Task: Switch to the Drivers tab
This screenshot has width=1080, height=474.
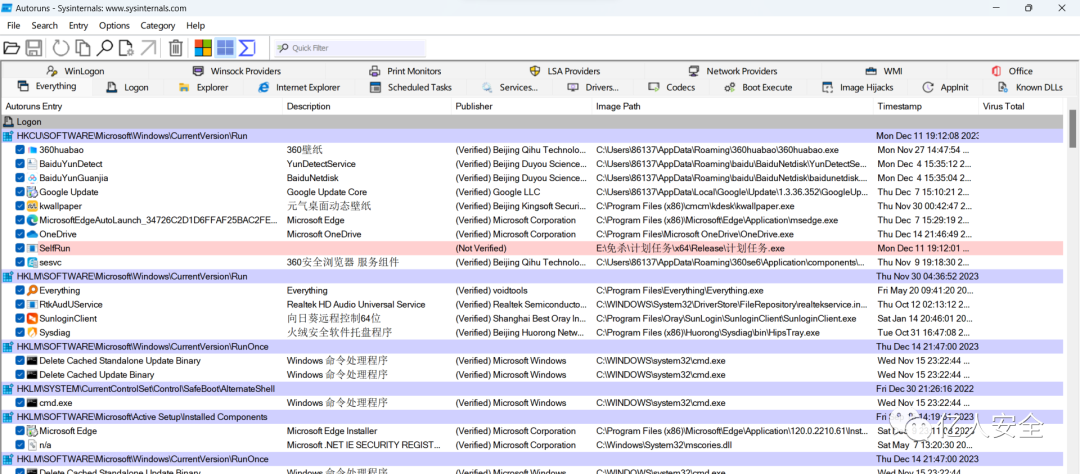Action: tap(593, 87)
